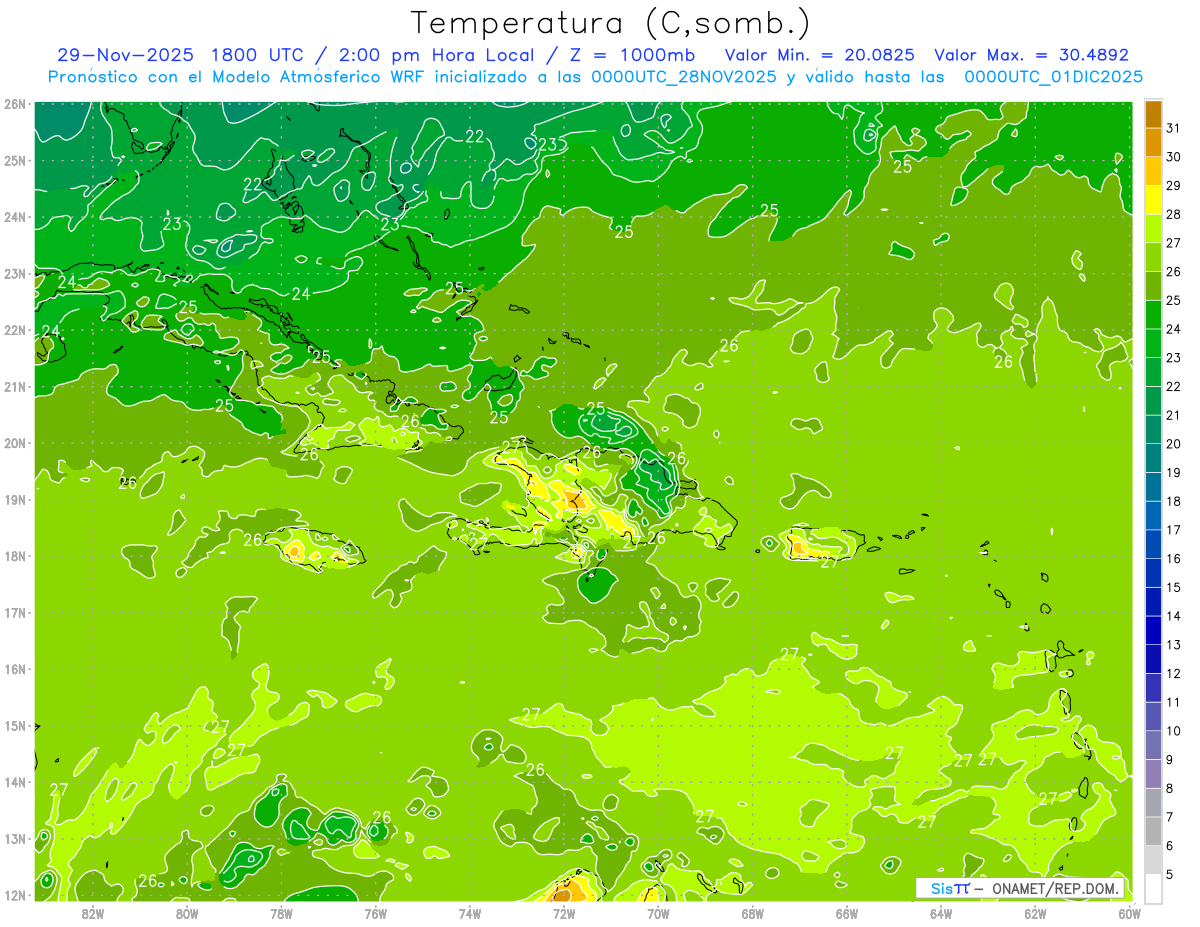Click the '12N' latitude axis label
This screenshot has width=1200, height=927.
tap(15, 895)
